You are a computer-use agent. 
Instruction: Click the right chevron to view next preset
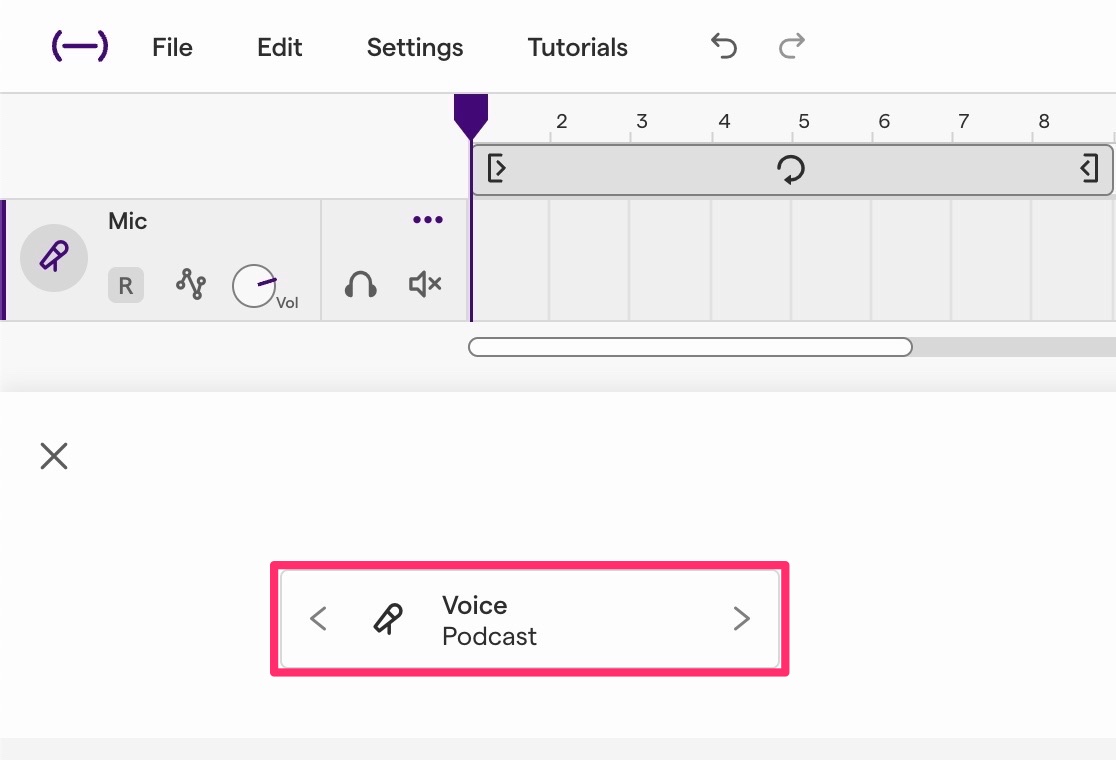741,618
